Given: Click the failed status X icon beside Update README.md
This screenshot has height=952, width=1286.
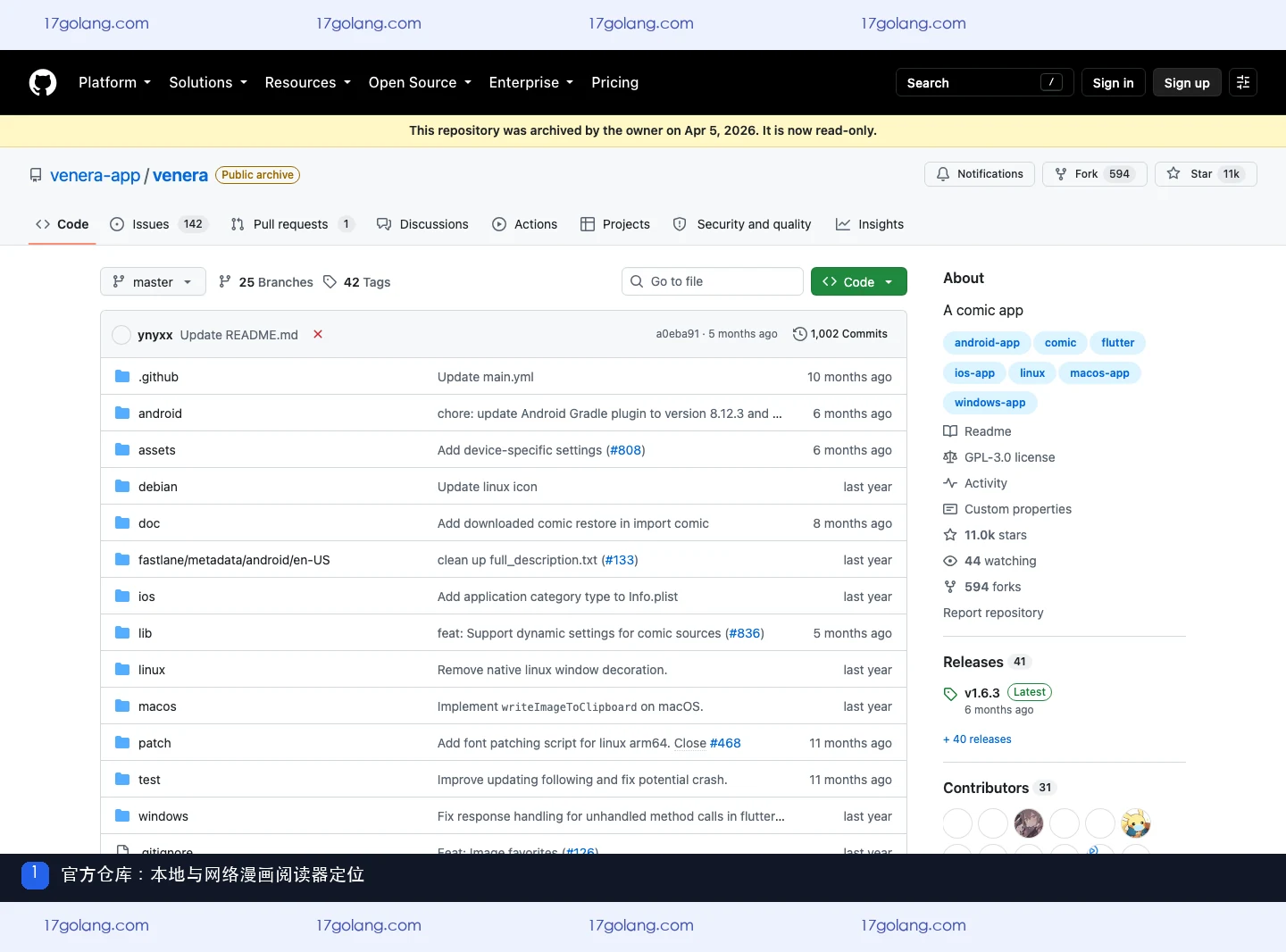Looking at the screenshot, I should click(x=318, y=334).
